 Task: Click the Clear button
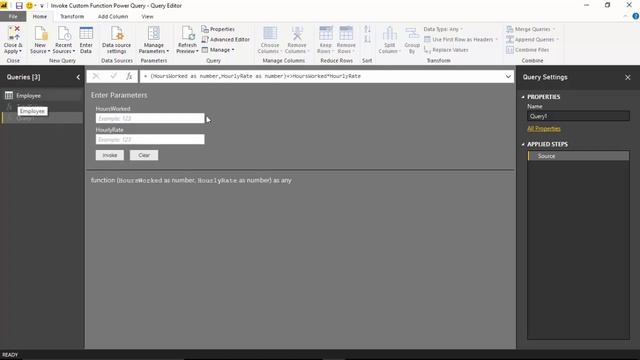click(144, 155)
